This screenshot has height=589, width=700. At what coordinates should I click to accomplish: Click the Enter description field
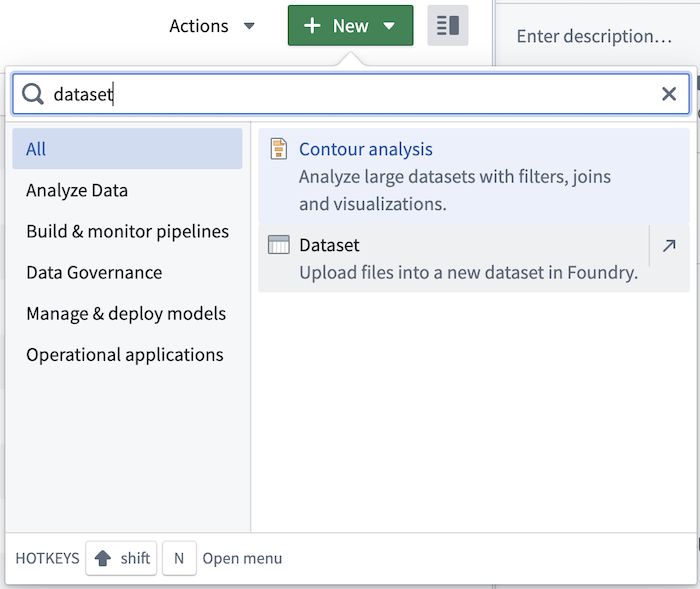click(594, 36)
